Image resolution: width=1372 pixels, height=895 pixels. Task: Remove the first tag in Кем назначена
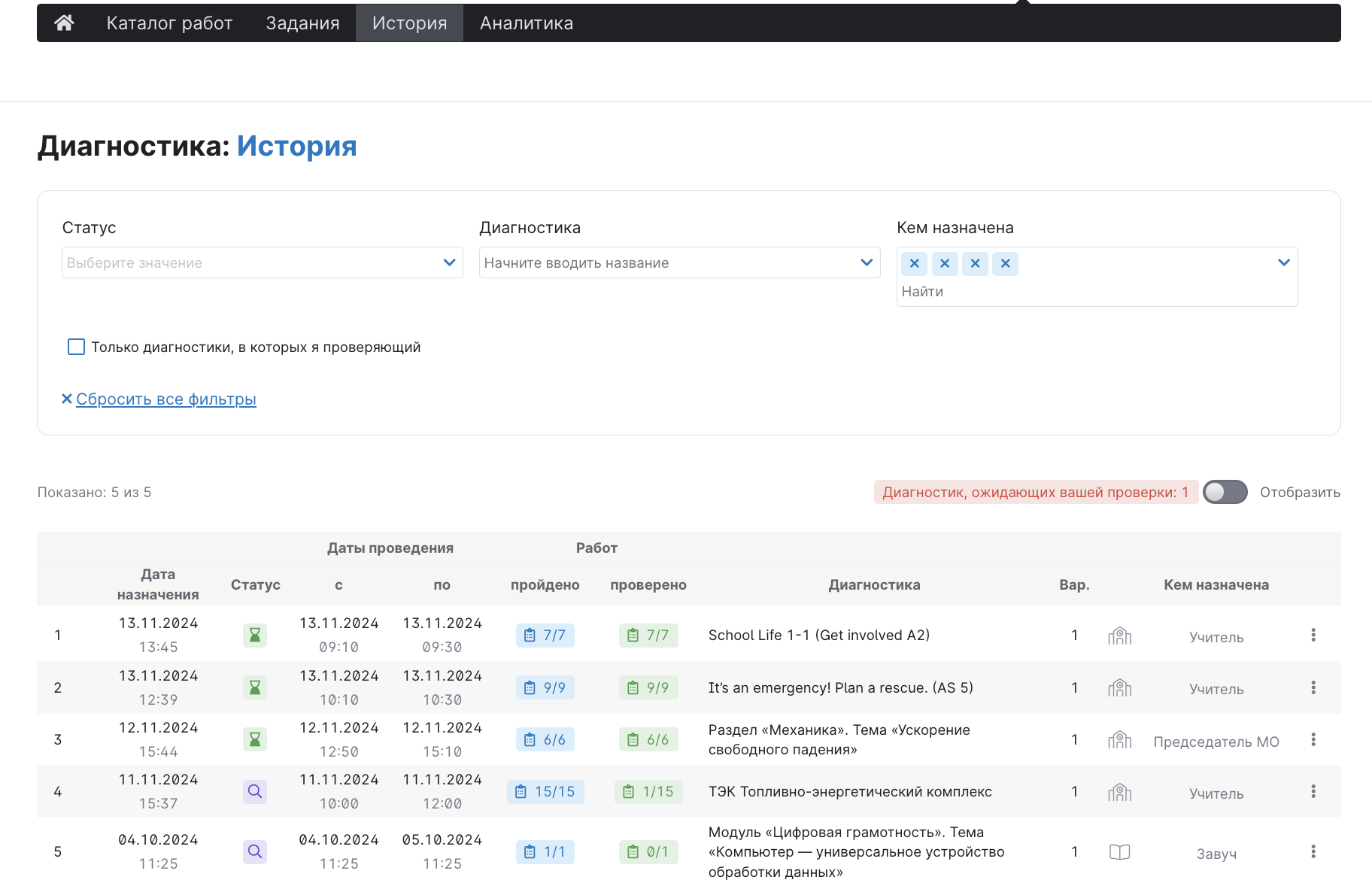tap(914, 264)
